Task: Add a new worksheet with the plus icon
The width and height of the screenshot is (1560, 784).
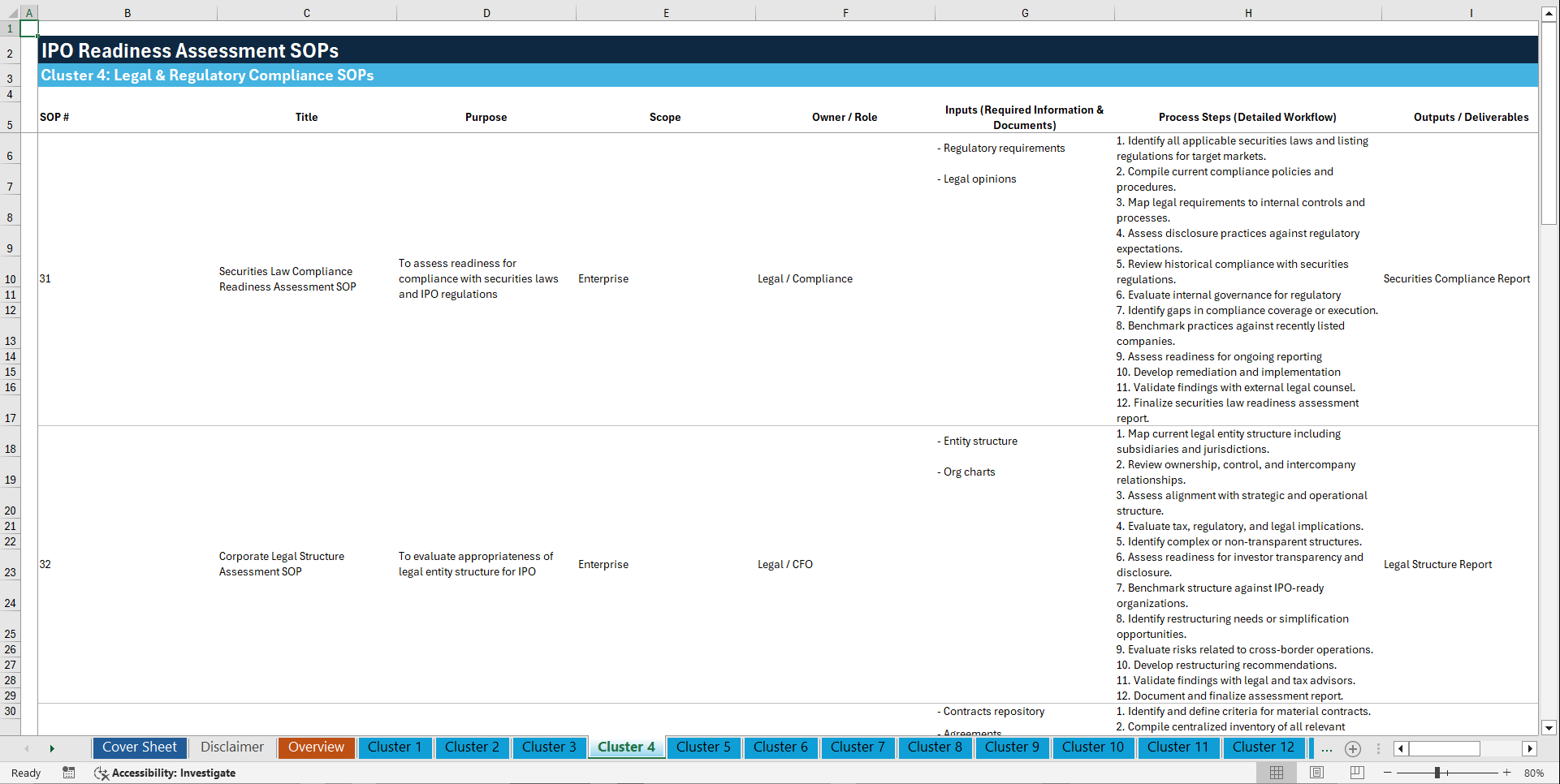Action: (x=1353, y=748)
